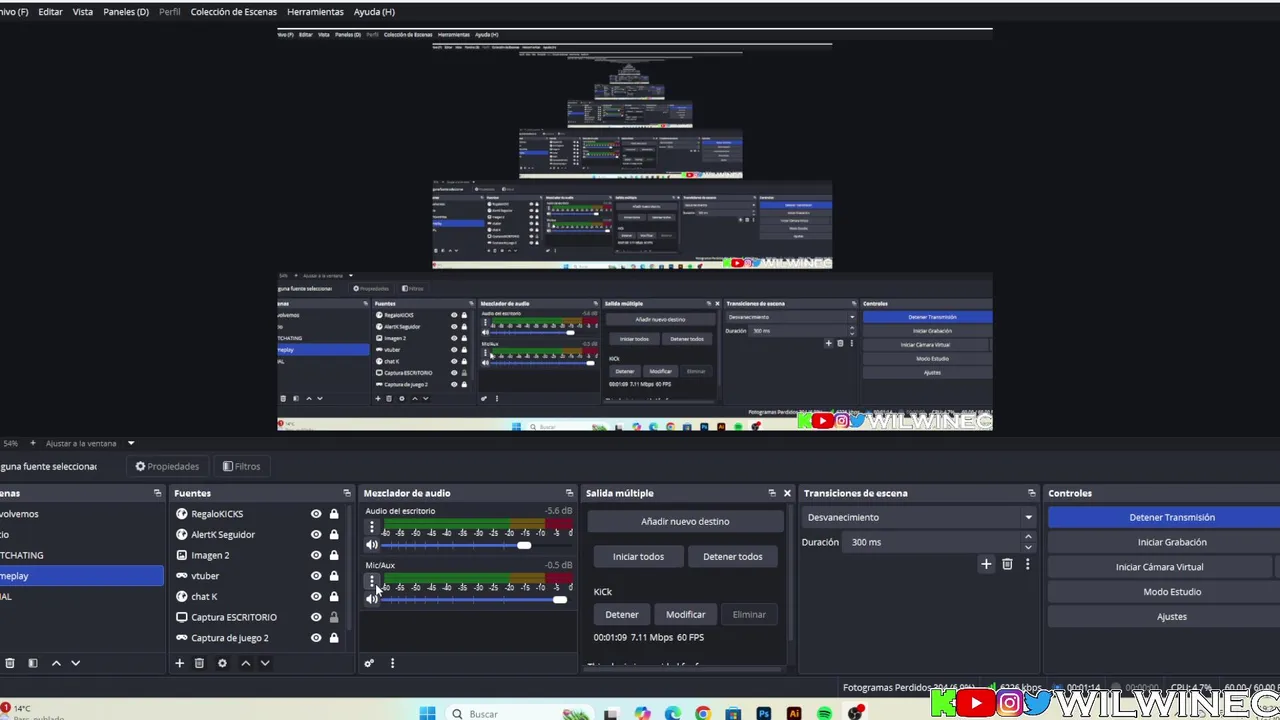This screenshot has height=720, width=1280.
Task: Open scene filters icon in Escenas toolbar
Action: (x=33, y=663)
